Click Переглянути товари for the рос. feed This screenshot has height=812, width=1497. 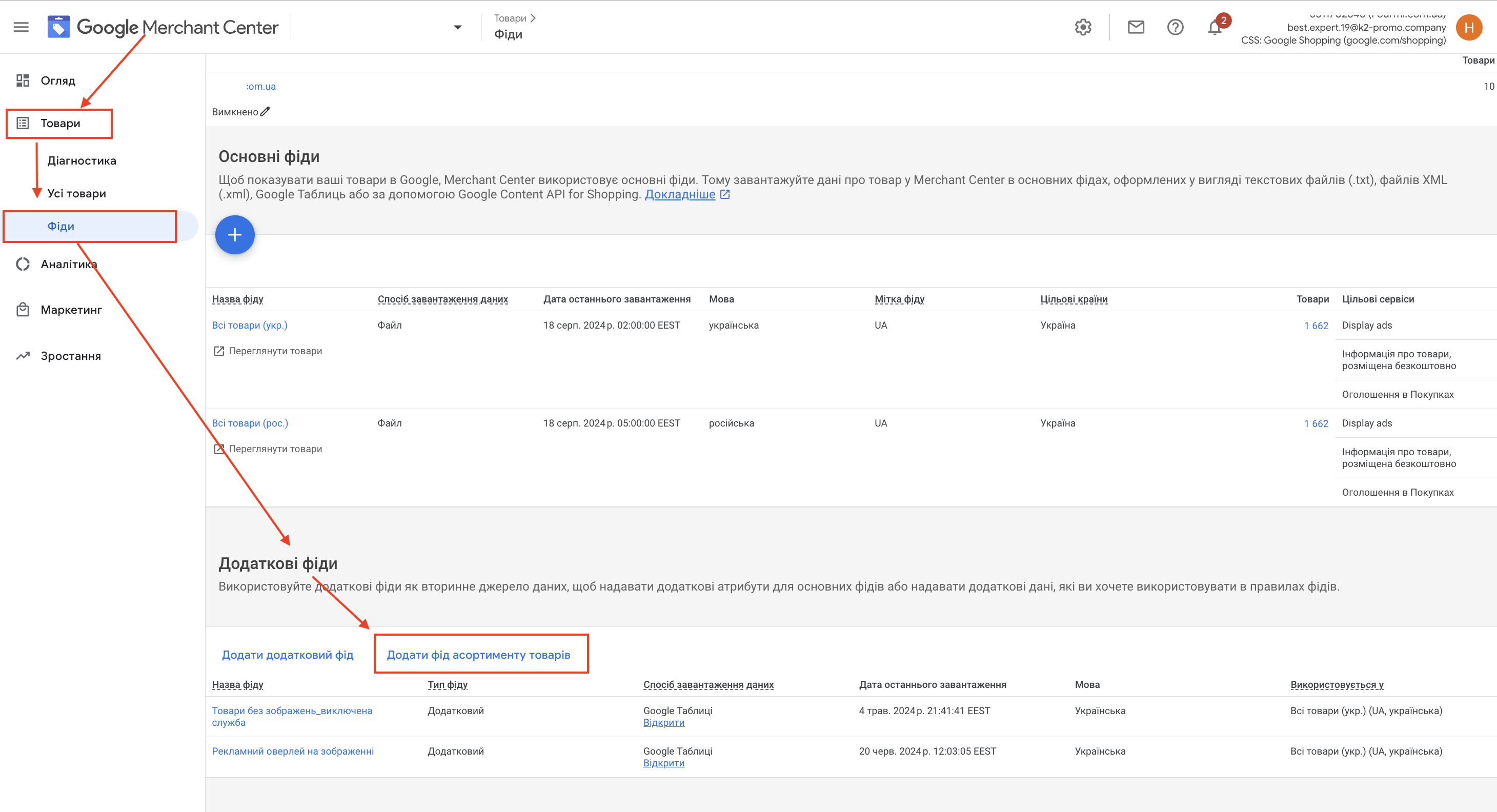[275, 449]
